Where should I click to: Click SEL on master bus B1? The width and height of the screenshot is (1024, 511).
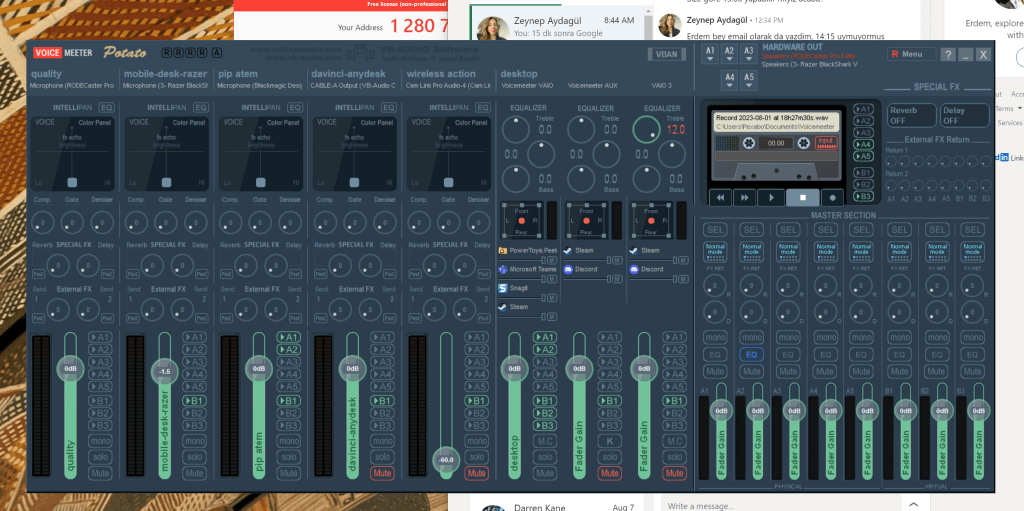click(900, 230)
